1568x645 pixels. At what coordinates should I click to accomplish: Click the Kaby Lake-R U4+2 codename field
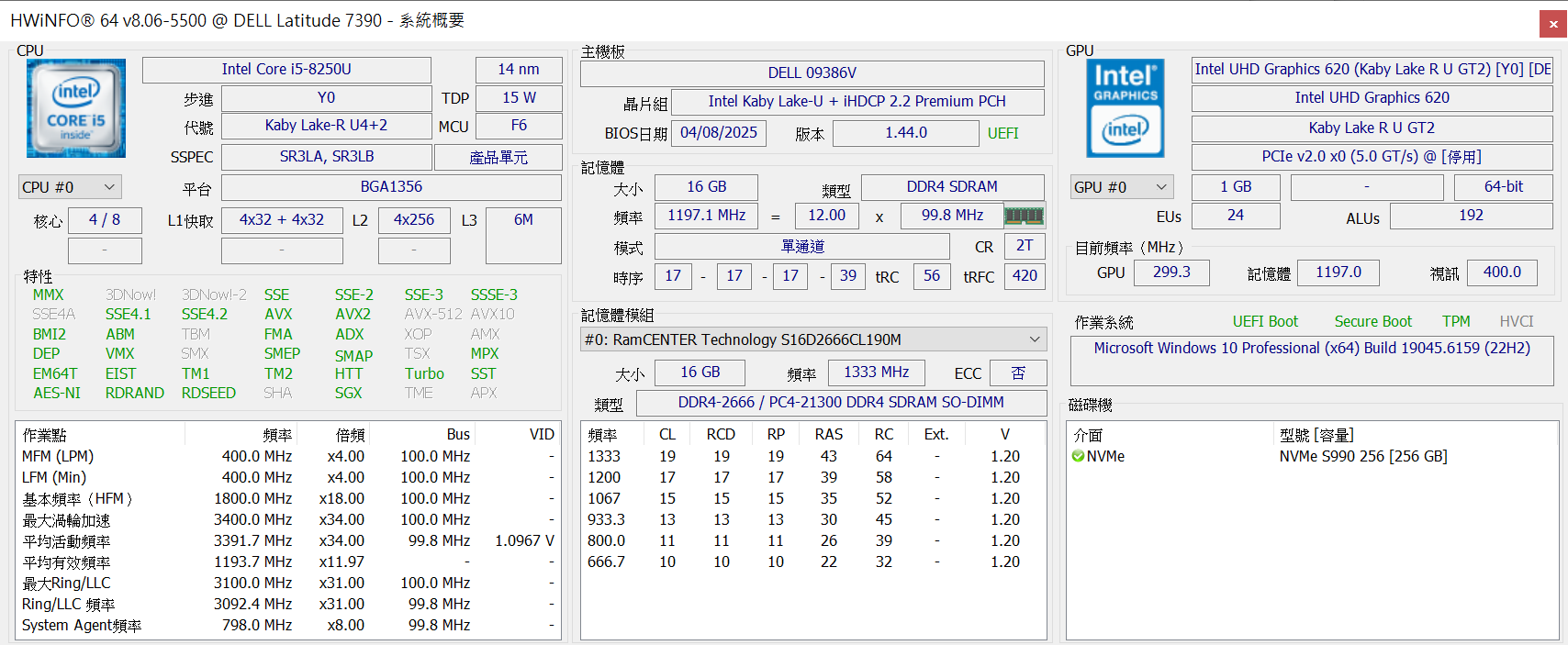[327, 126]
